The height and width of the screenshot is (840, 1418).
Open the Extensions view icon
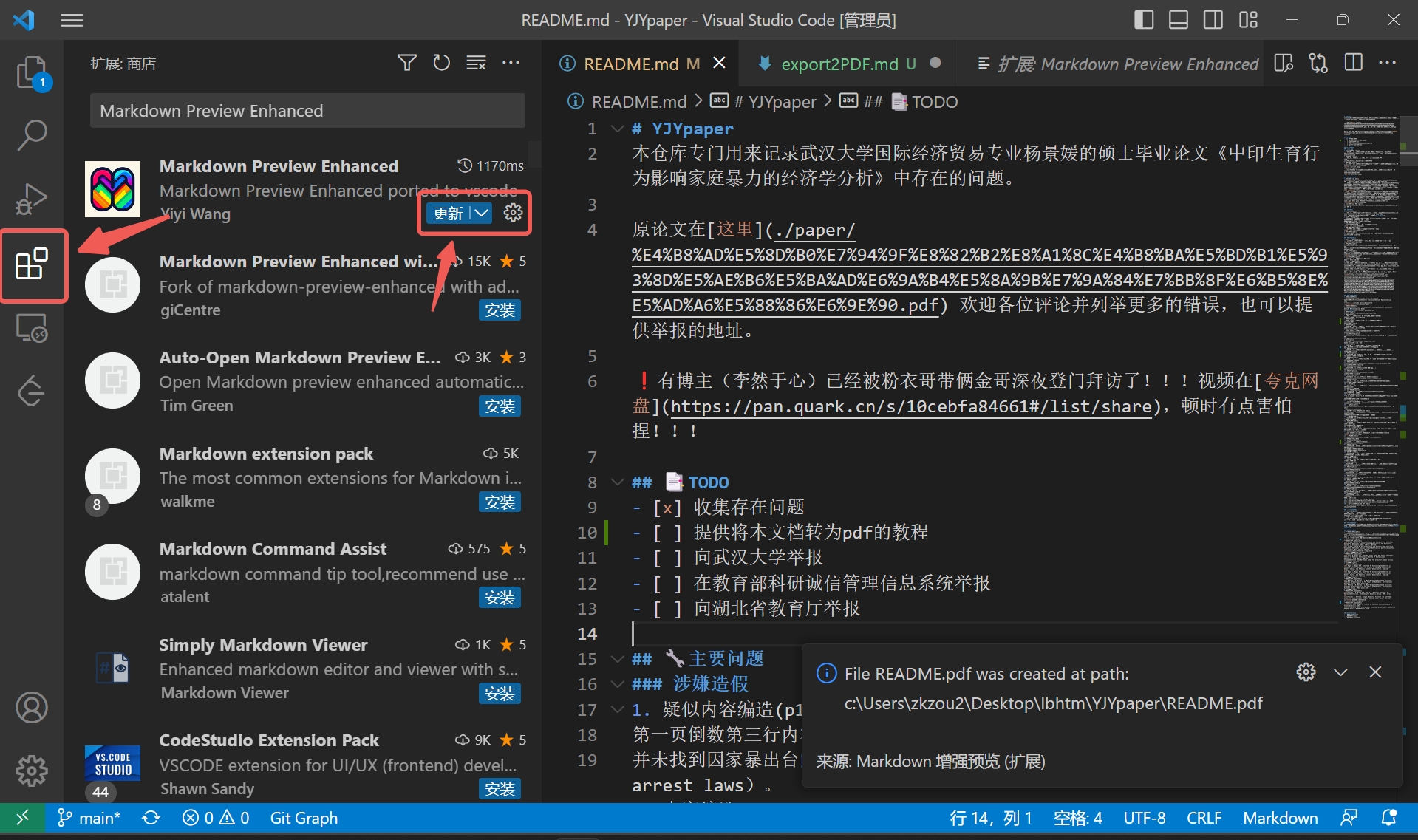point(32,264)
